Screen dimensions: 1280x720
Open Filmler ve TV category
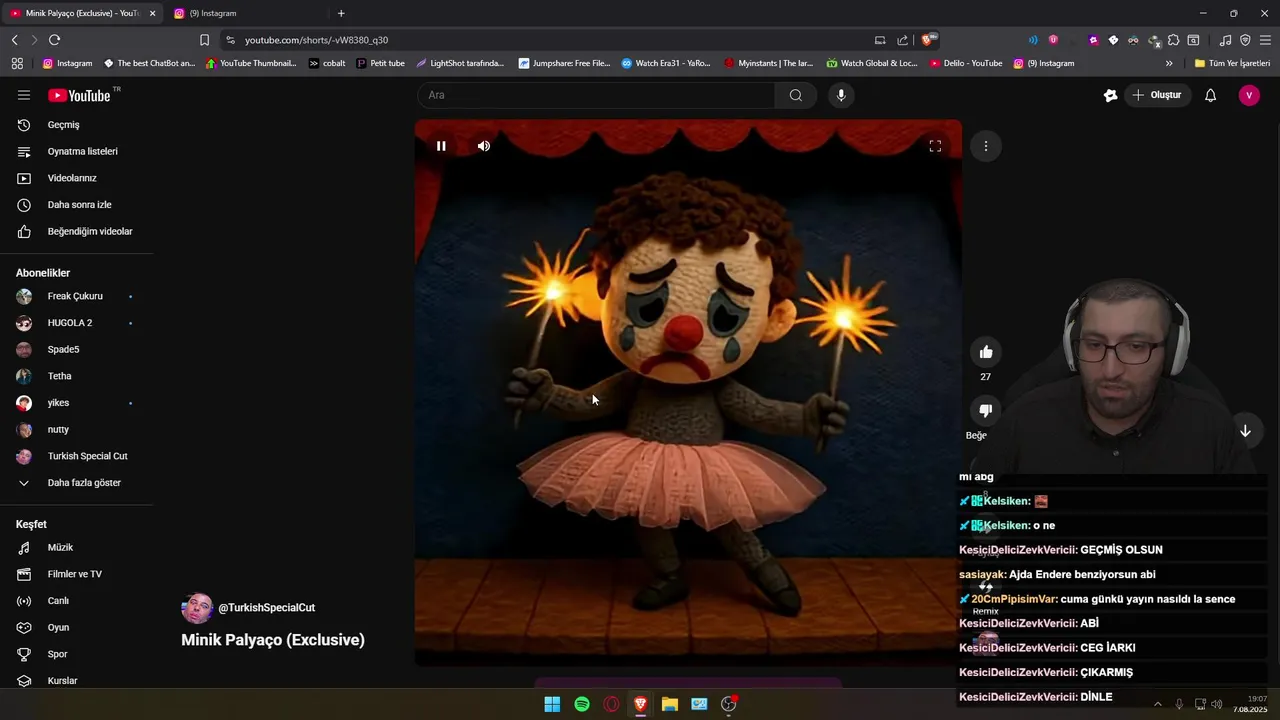(x=76, y=574)
